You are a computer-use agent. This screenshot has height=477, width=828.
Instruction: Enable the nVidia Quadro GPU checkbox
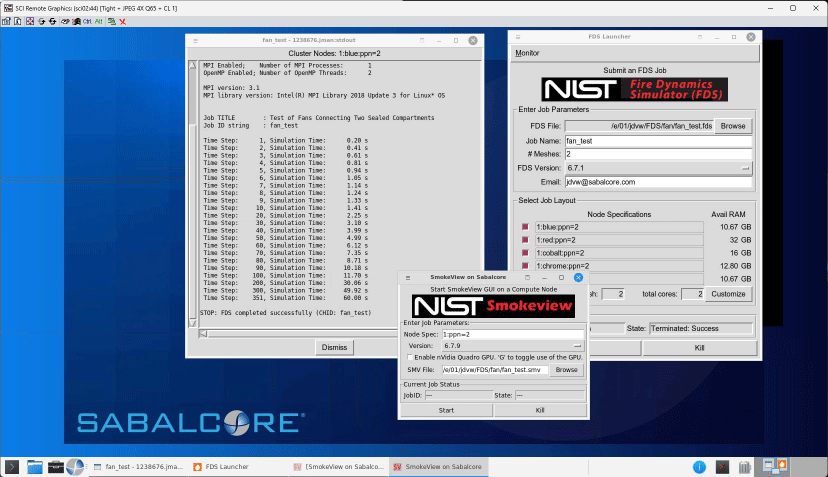[x=410, y=358]
